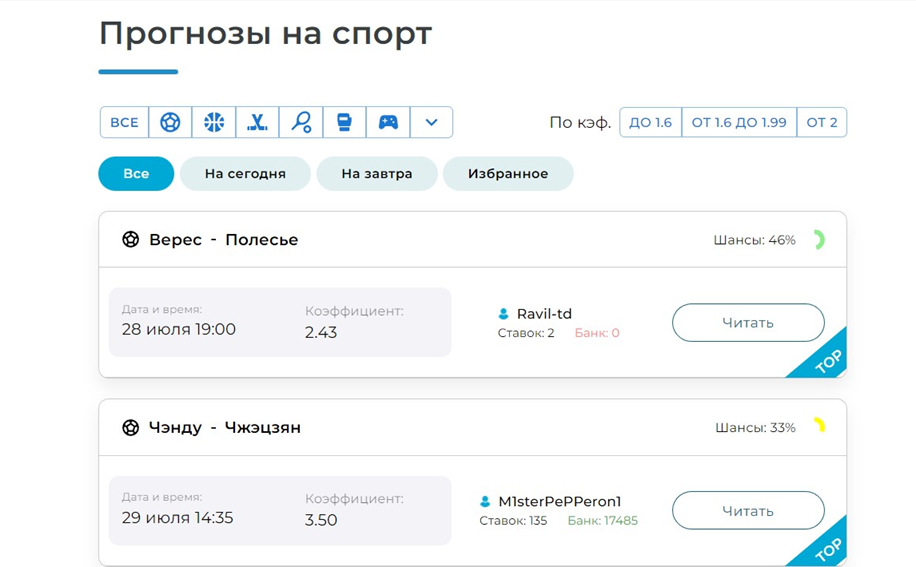Click the soccer ball icon beside Верес - Полесье

tap(131, 240)
